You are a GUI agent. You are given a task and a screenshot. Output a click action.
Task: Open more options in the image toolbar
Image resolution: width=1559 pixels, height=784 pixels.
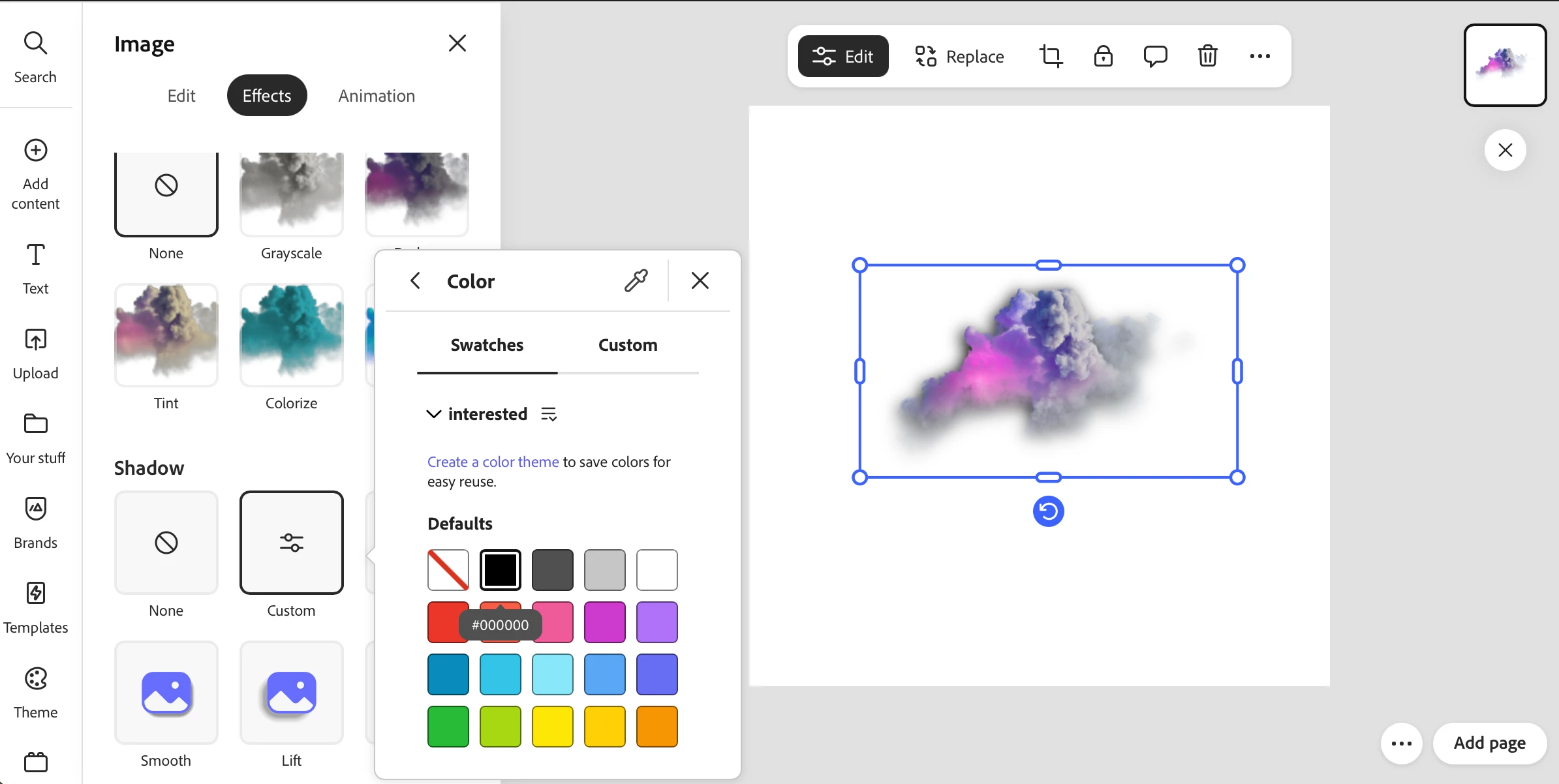click(x=1259, y=56)
